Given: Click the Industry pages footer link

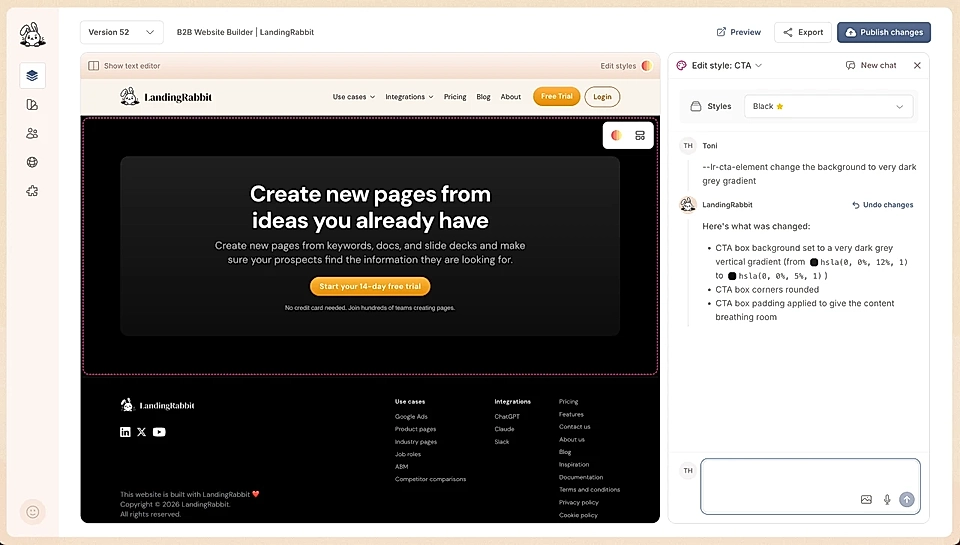Looking at the screenshot, I should click(416, 442).
